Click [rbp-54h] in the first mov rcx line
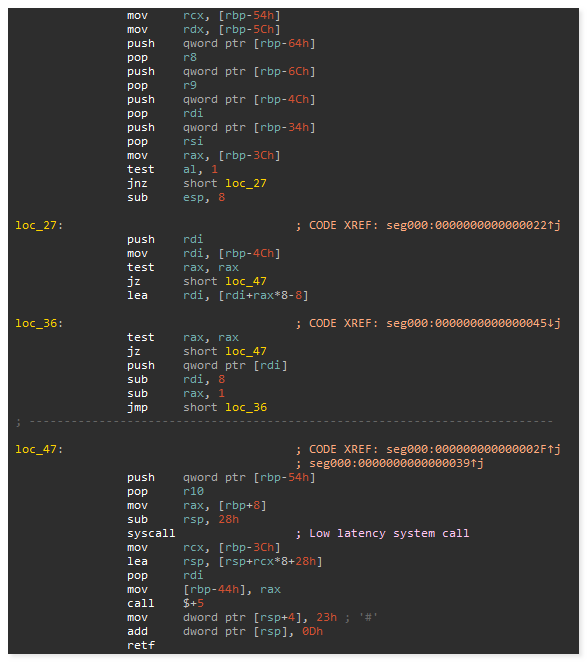587x662 pixels. [x=249, y=16]
